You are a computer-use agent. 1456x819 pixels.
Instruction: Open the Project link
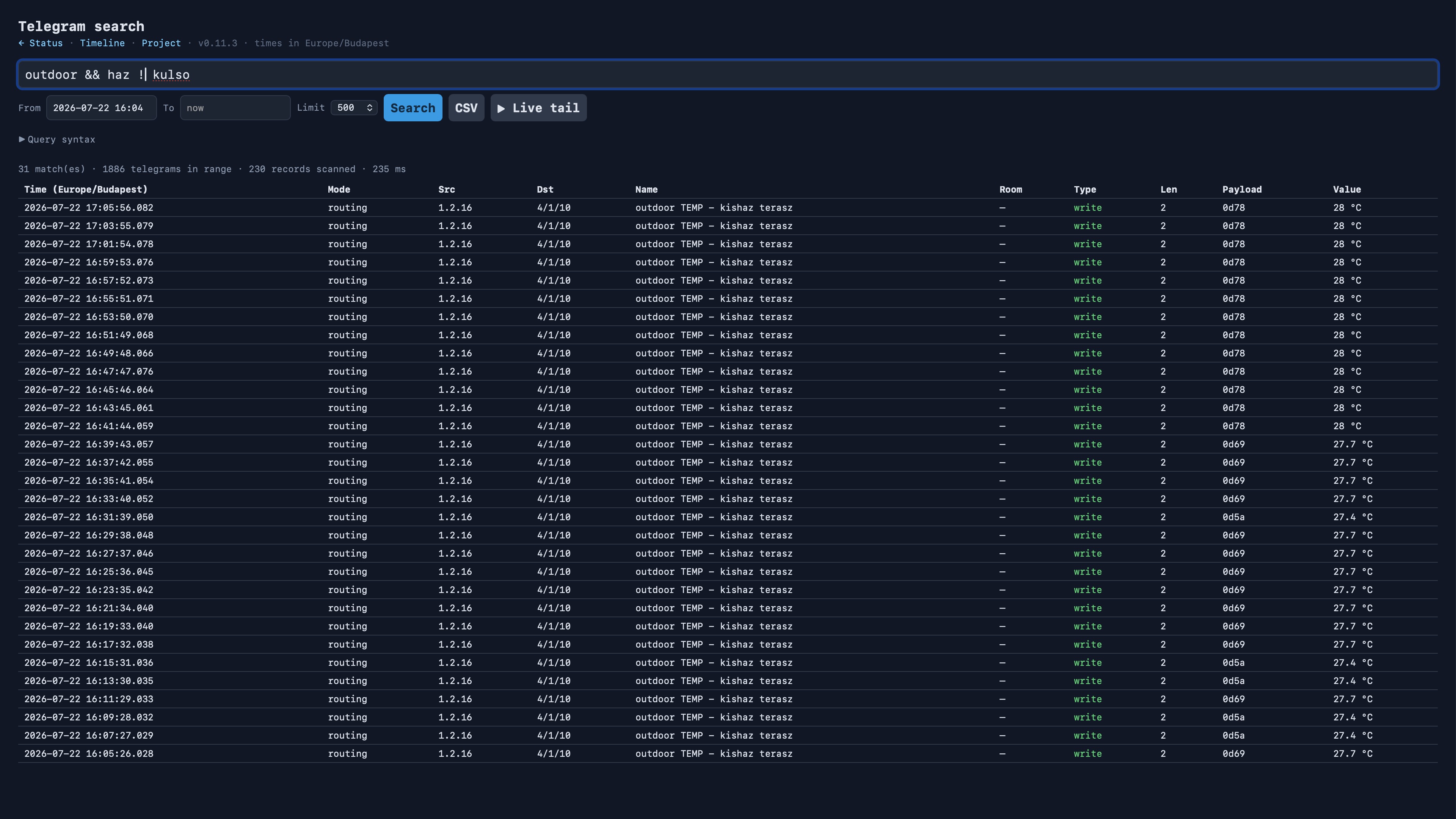pos(161,43)
